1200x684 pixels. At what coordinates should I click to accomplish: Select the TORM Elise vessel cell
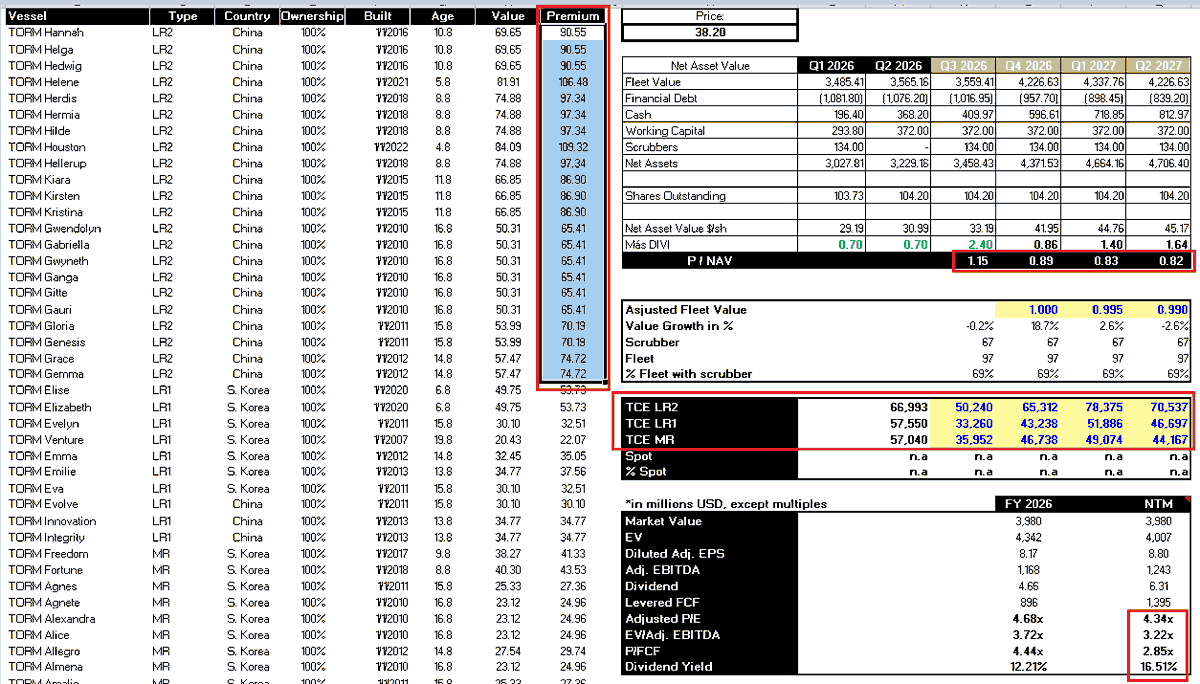tap(38, 390)
